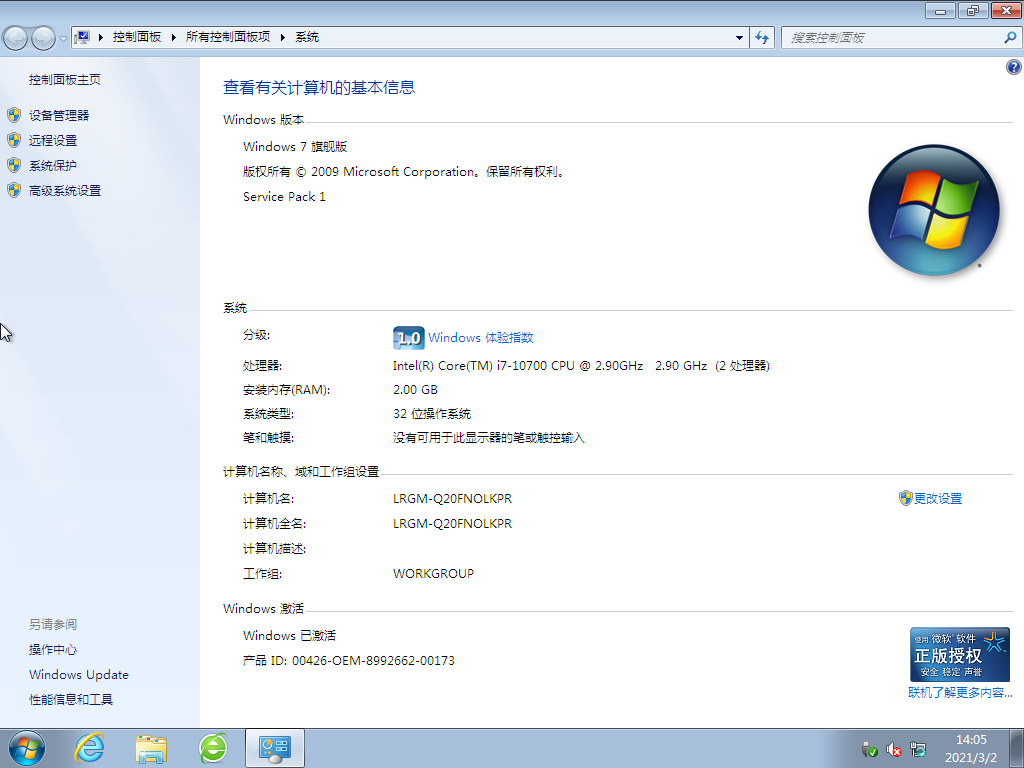The height and width of the screenshot is (768, 1024).
Task: Click the Safely Remove Hardware tray icon
Action: click(x=868, y=749)
